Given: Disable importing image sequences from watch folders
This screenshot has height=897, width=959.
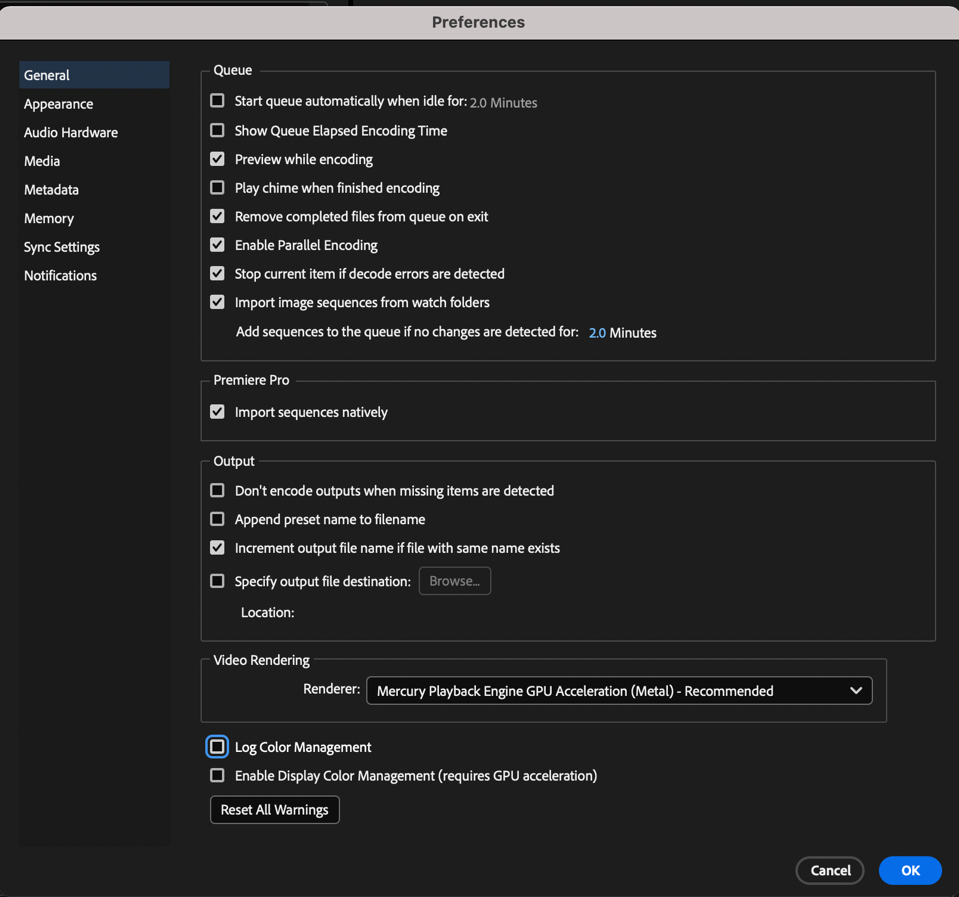Looking at the screenshot, I should click(x=217, y=302).
